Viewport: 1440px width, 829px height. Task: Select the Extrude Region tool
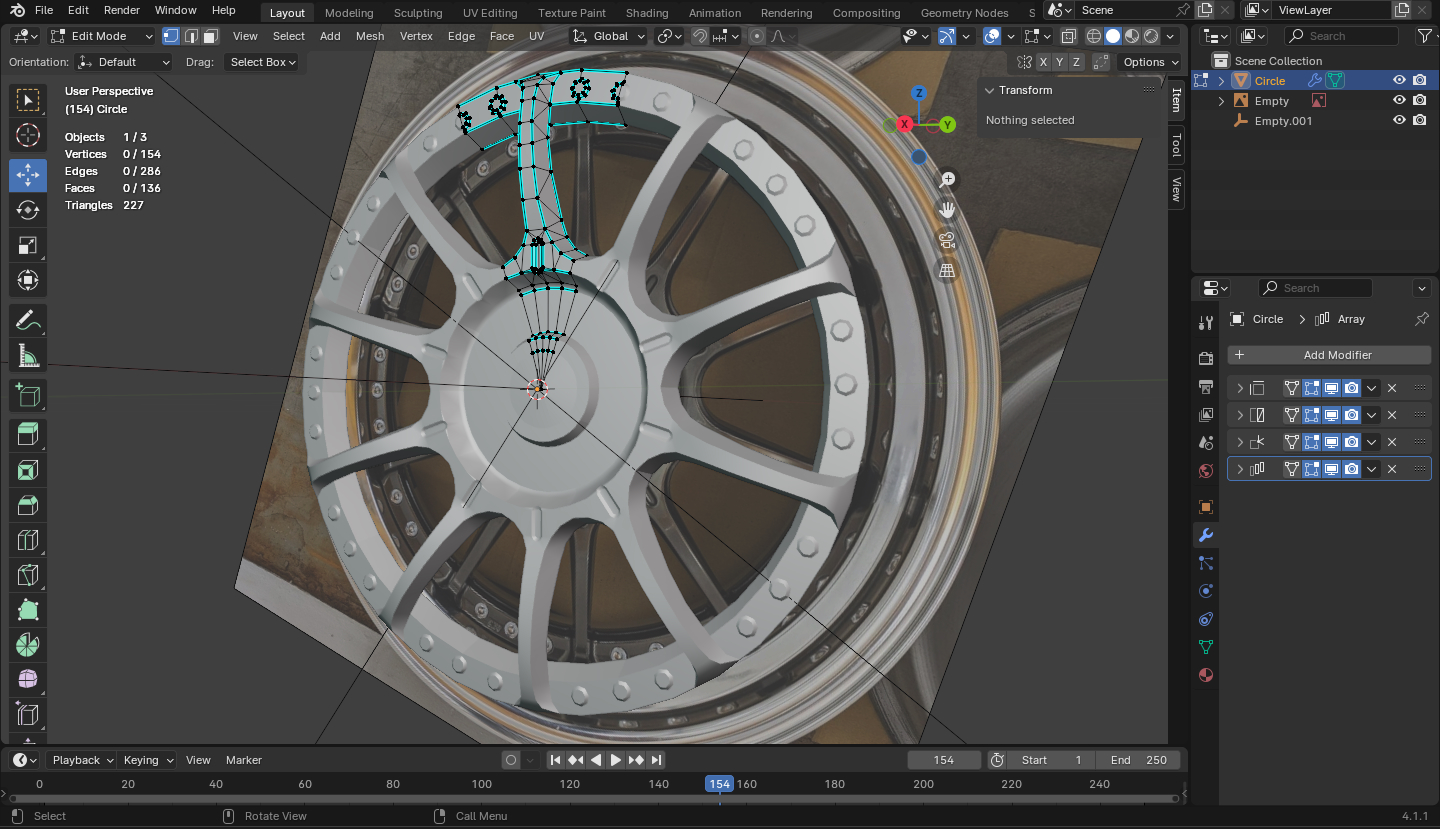[x=28, y=434]
